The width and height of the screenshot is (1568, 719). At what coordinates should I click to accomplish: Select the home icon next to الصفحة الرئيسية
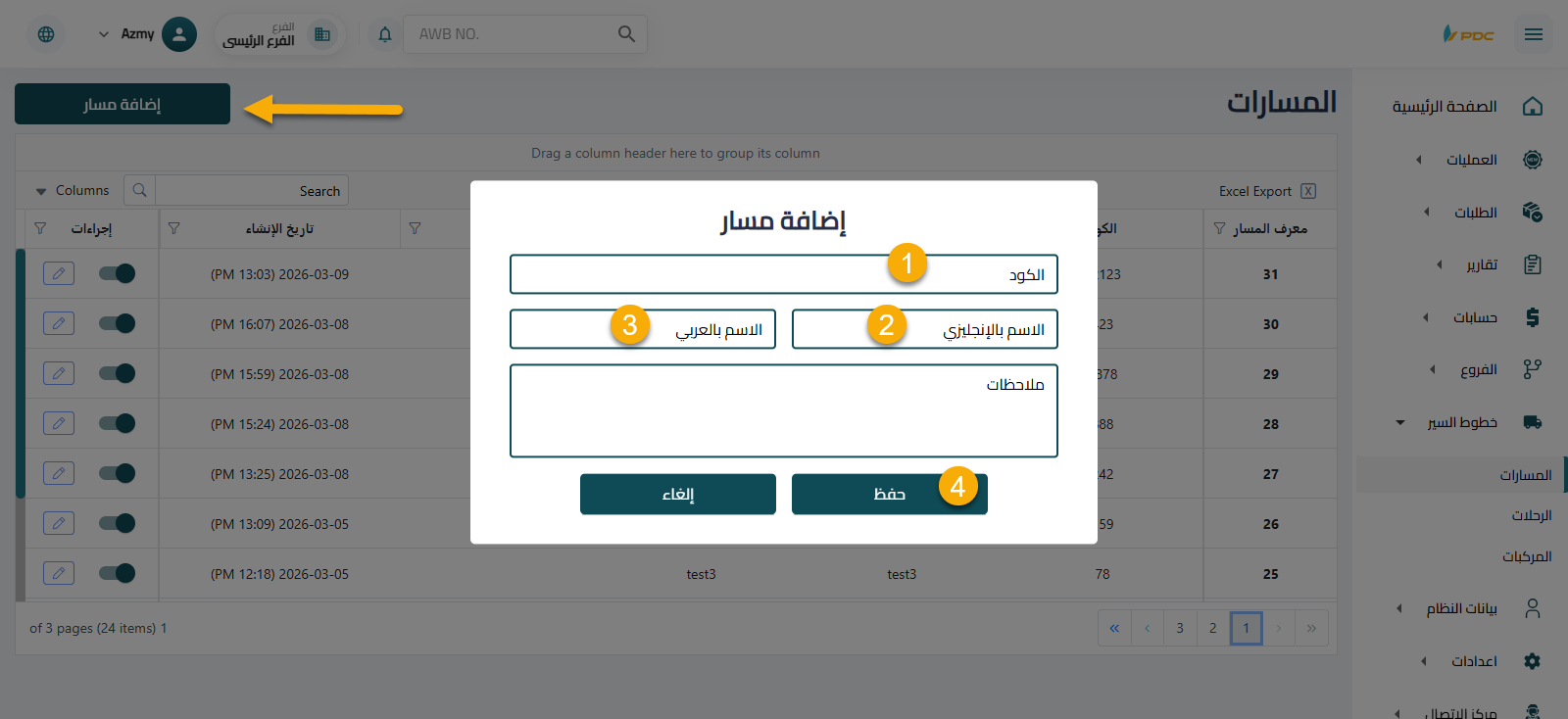coord(1532,105)
